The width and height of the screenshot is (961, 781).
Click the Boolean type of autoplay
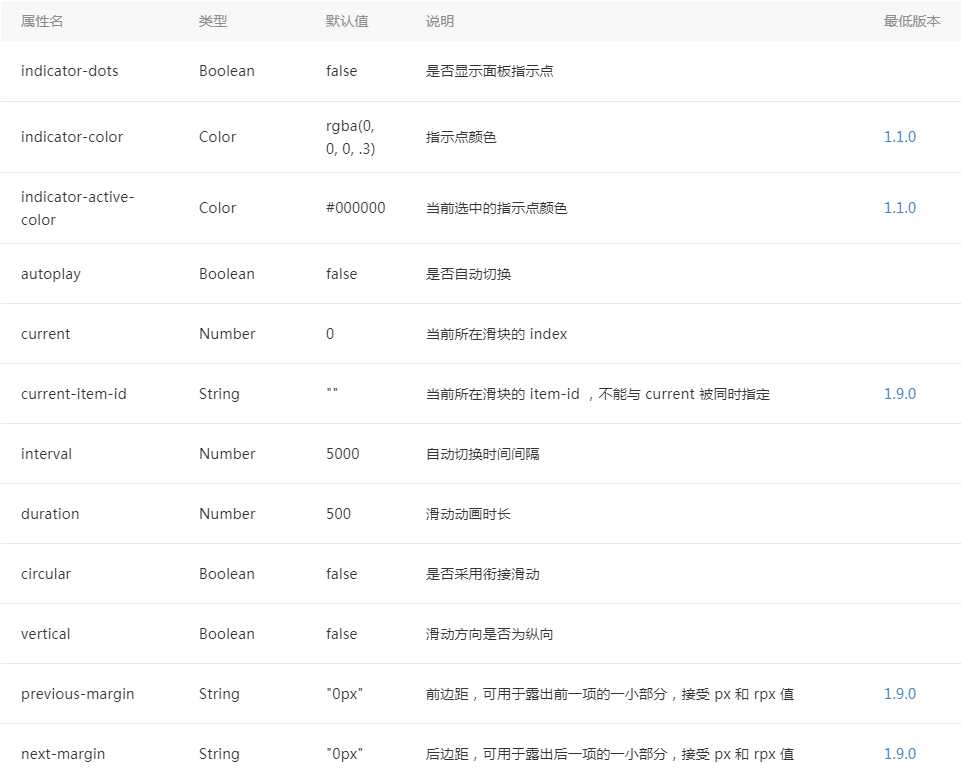(227, 274)
